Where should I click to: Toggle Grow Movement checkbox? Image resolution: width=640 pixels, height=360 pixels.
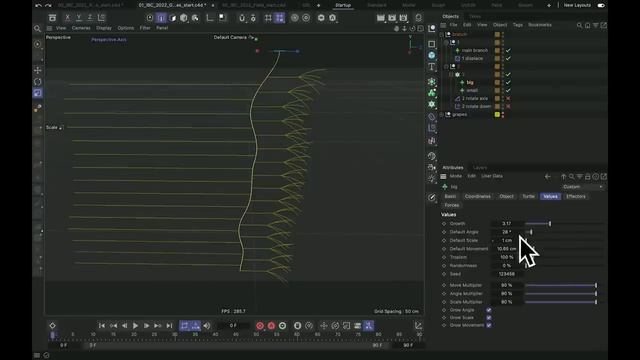489,325
